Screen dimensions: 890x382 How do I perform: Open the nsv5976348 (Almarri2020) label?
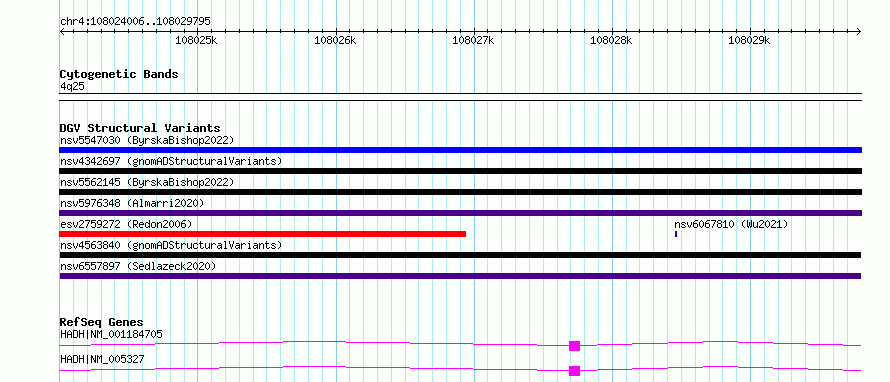click(132, 203)
